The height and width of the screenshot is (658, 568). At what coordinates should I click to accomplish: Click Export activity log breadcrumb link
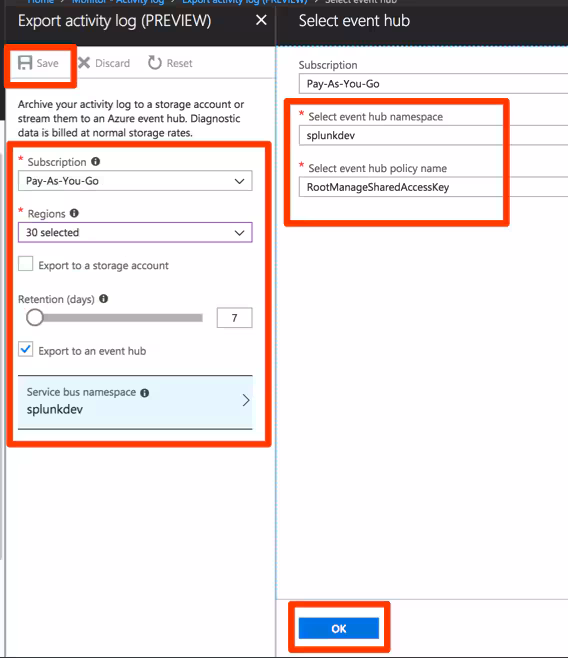[245, 2]
